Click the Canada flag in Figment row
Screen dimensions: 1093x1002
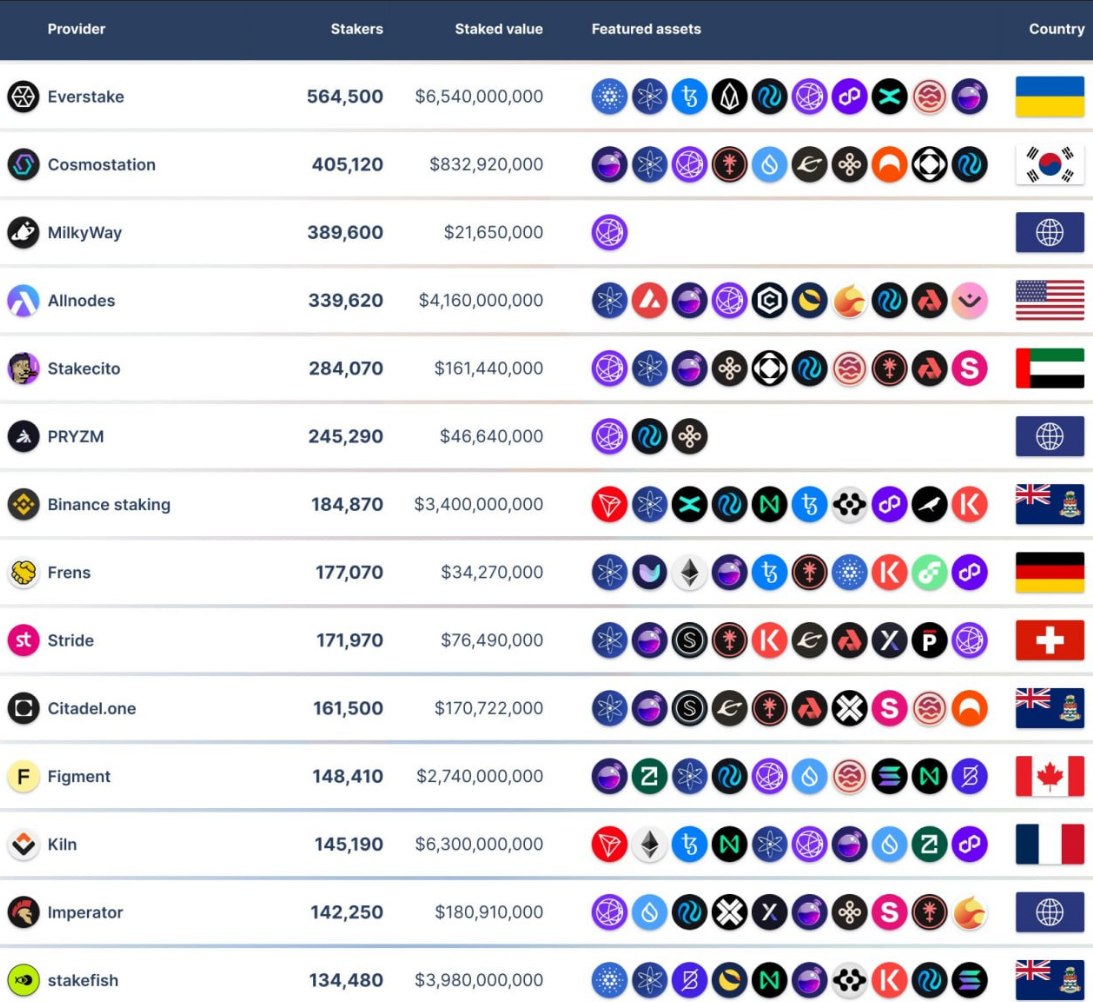pyautogui.click(x=1050, y=776)
